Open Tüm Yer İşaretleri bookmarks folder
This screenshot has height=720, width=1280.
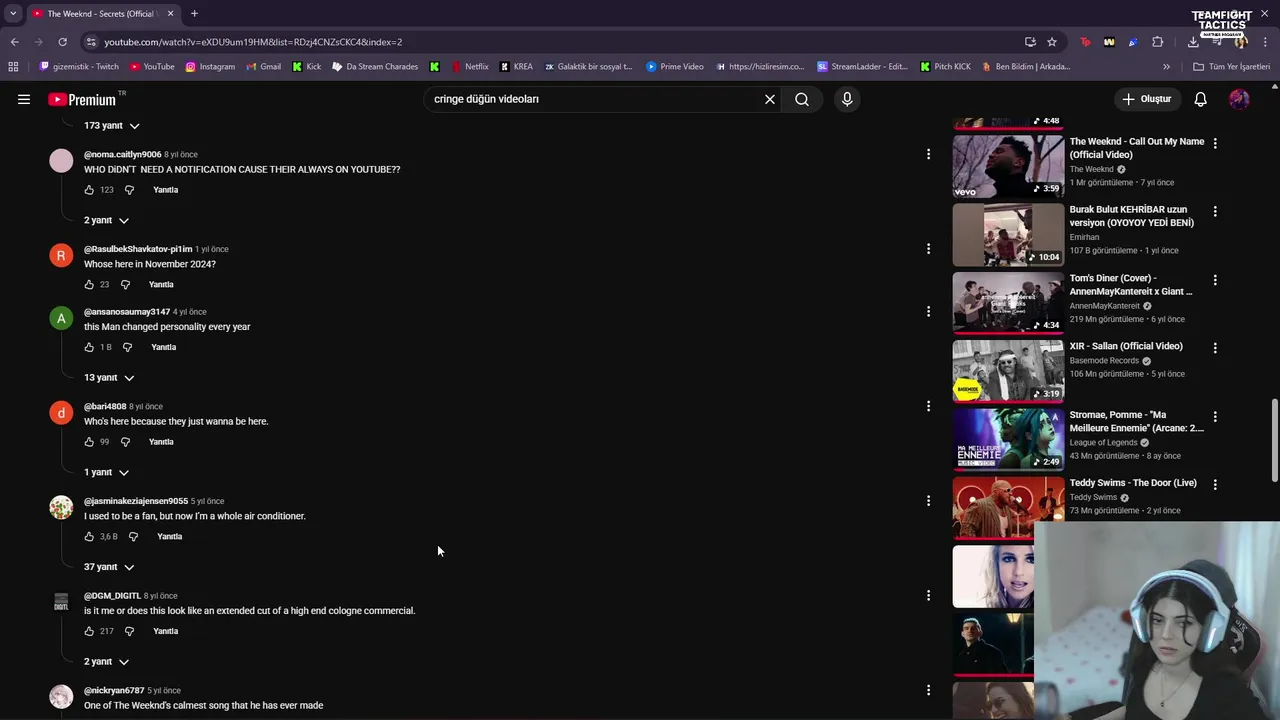(x=1231, y=67)
